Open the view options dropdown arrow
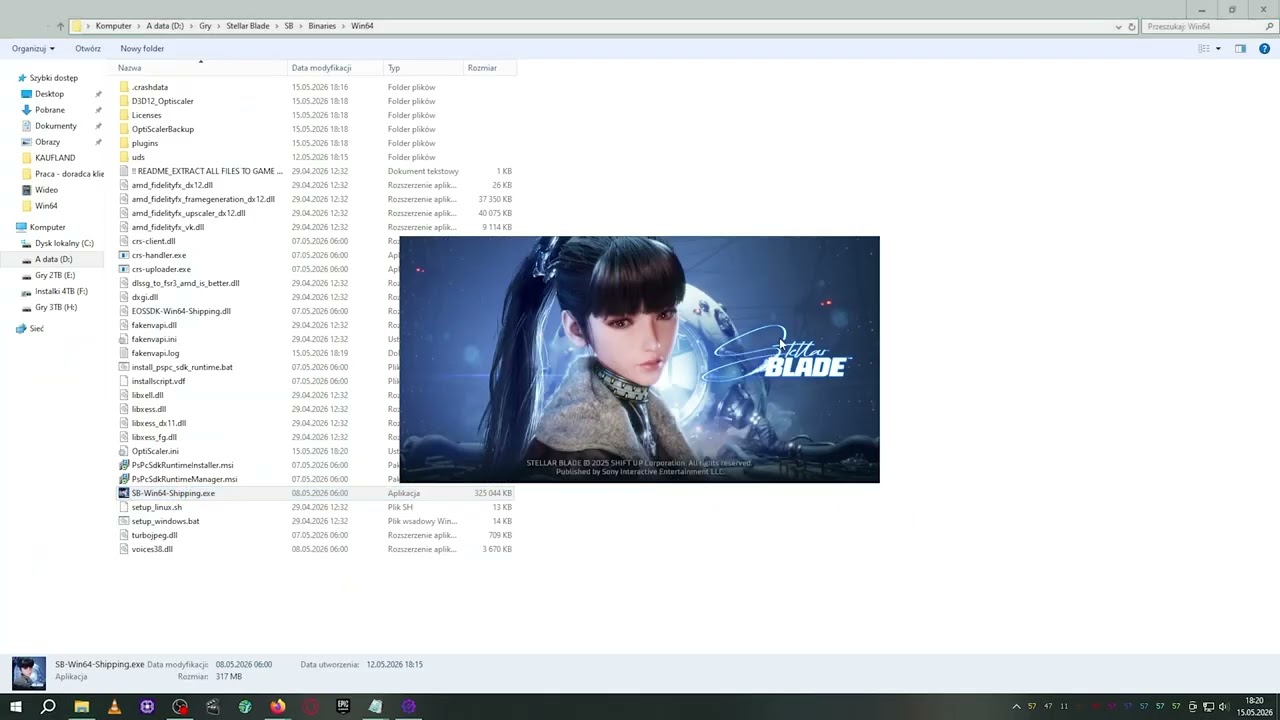1280x720 pixels. point(1218,48)
